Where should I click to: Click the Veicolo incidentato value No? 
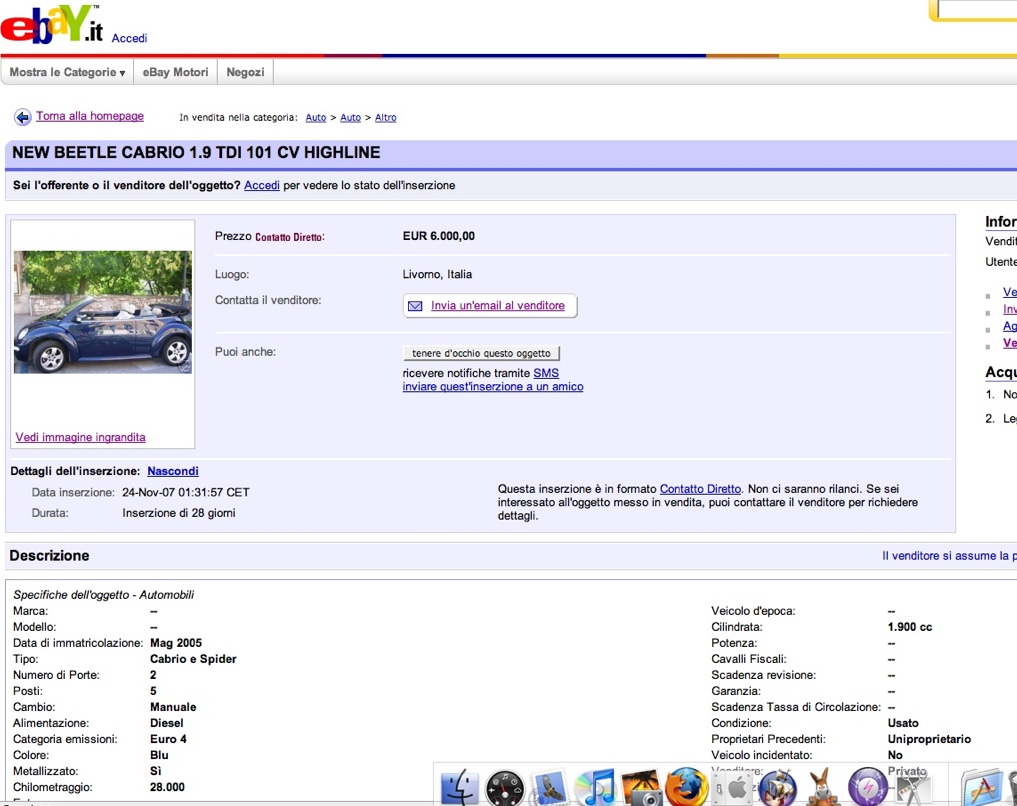[895, 755]
